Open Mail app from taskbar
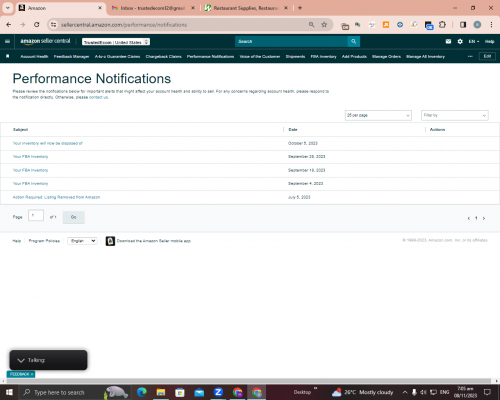 pos(199,392)
